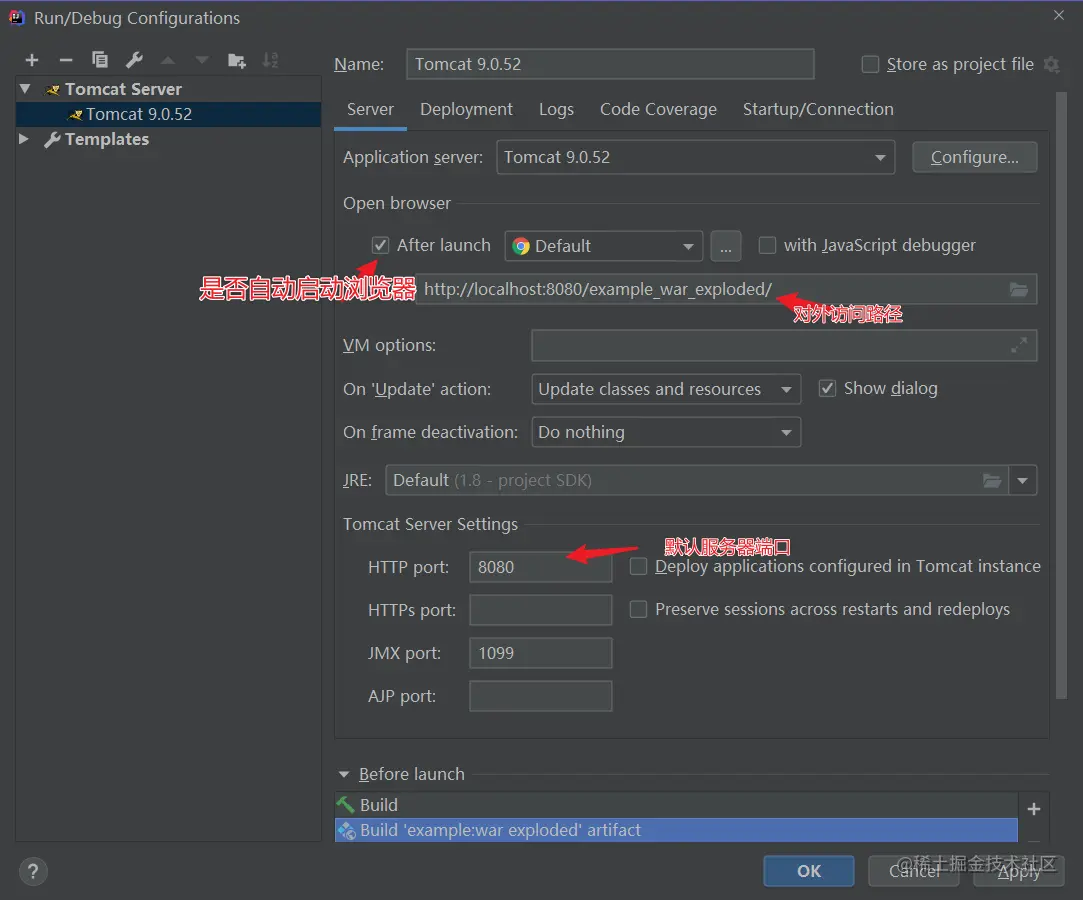Open the Application server dropdown
The width and height of the screenshot is (1083, 900).
pos(696,157)
